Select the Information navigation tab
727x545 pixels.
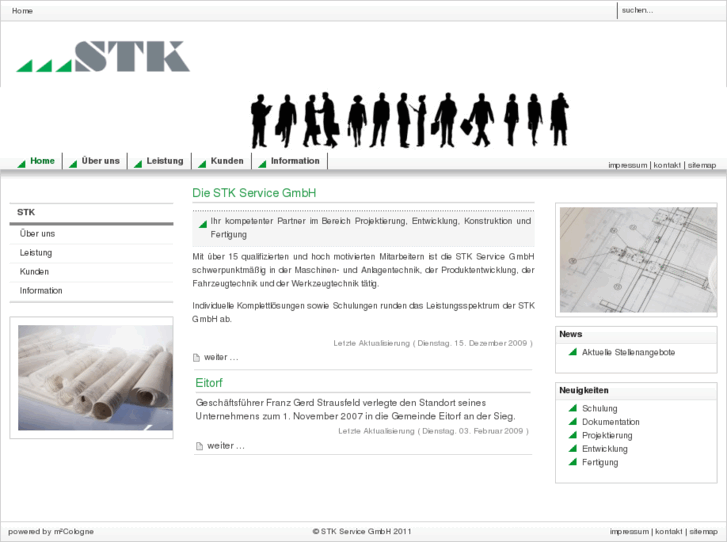pos(295,161)
